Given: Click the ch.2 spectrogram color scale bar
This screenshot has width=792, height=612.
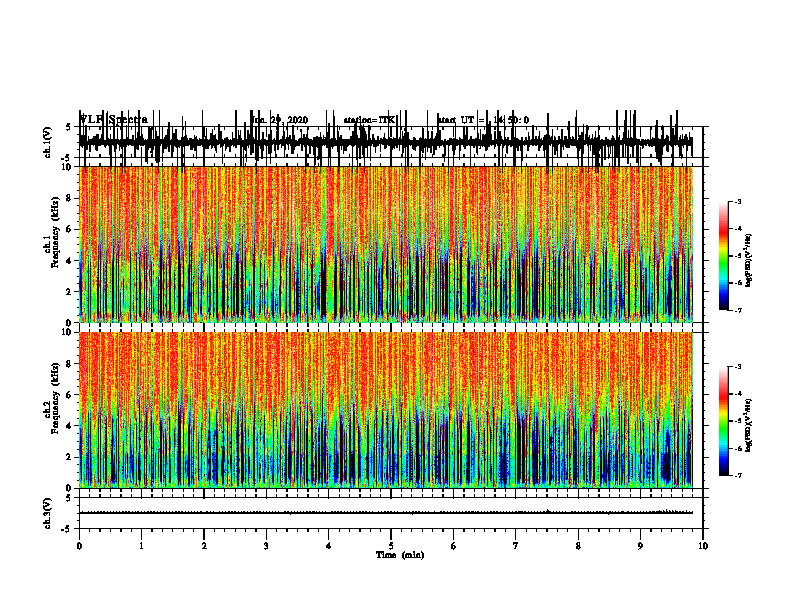Looking at the screenshot, I should (x=724, y=421).
